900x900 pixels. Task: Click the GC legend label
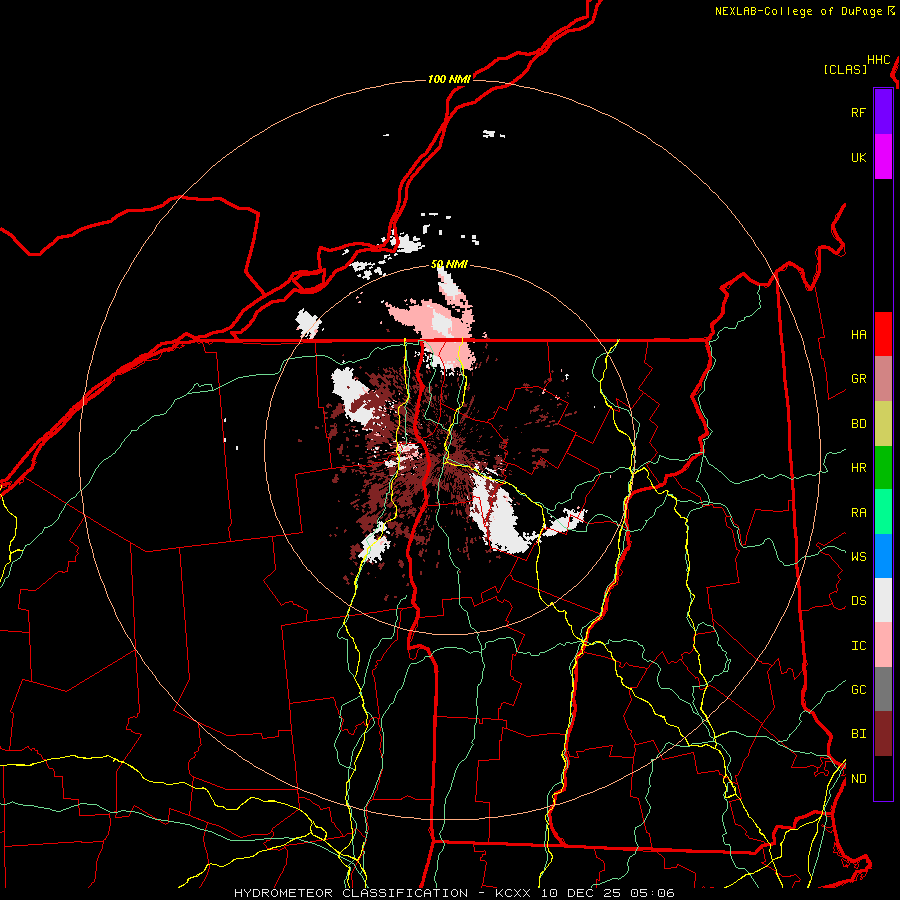point(858,690)
